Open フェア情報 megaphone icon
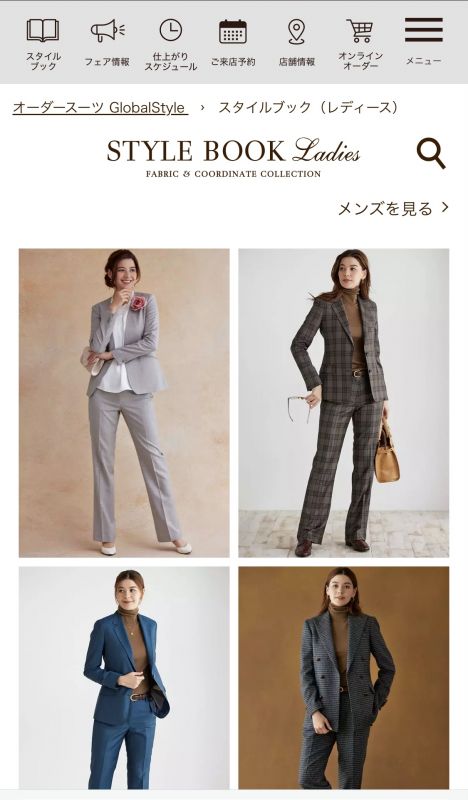The image size is (468, 800). click(x=107, y=31)
